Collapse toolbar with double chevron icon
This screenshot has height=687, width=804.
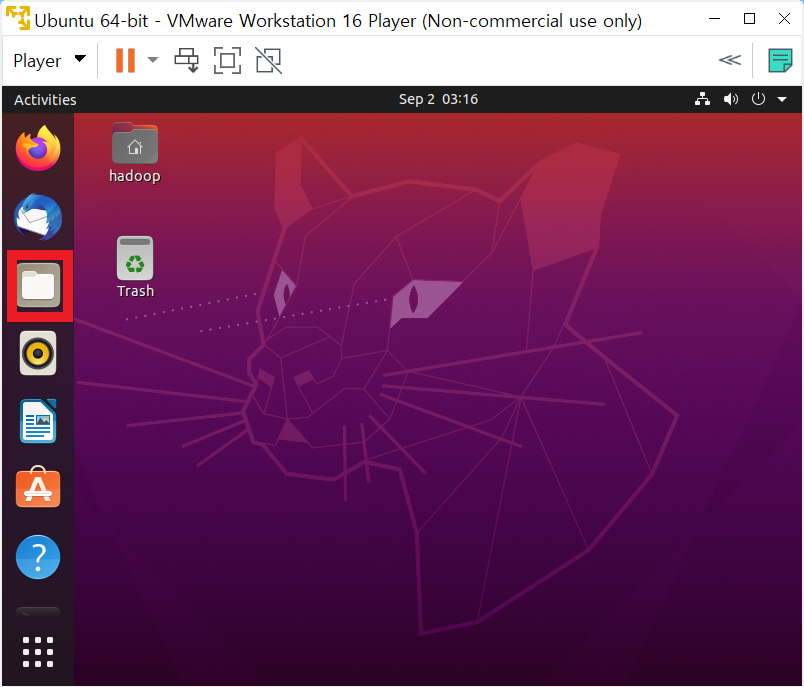pyautogui.click(x=730, y=60)
